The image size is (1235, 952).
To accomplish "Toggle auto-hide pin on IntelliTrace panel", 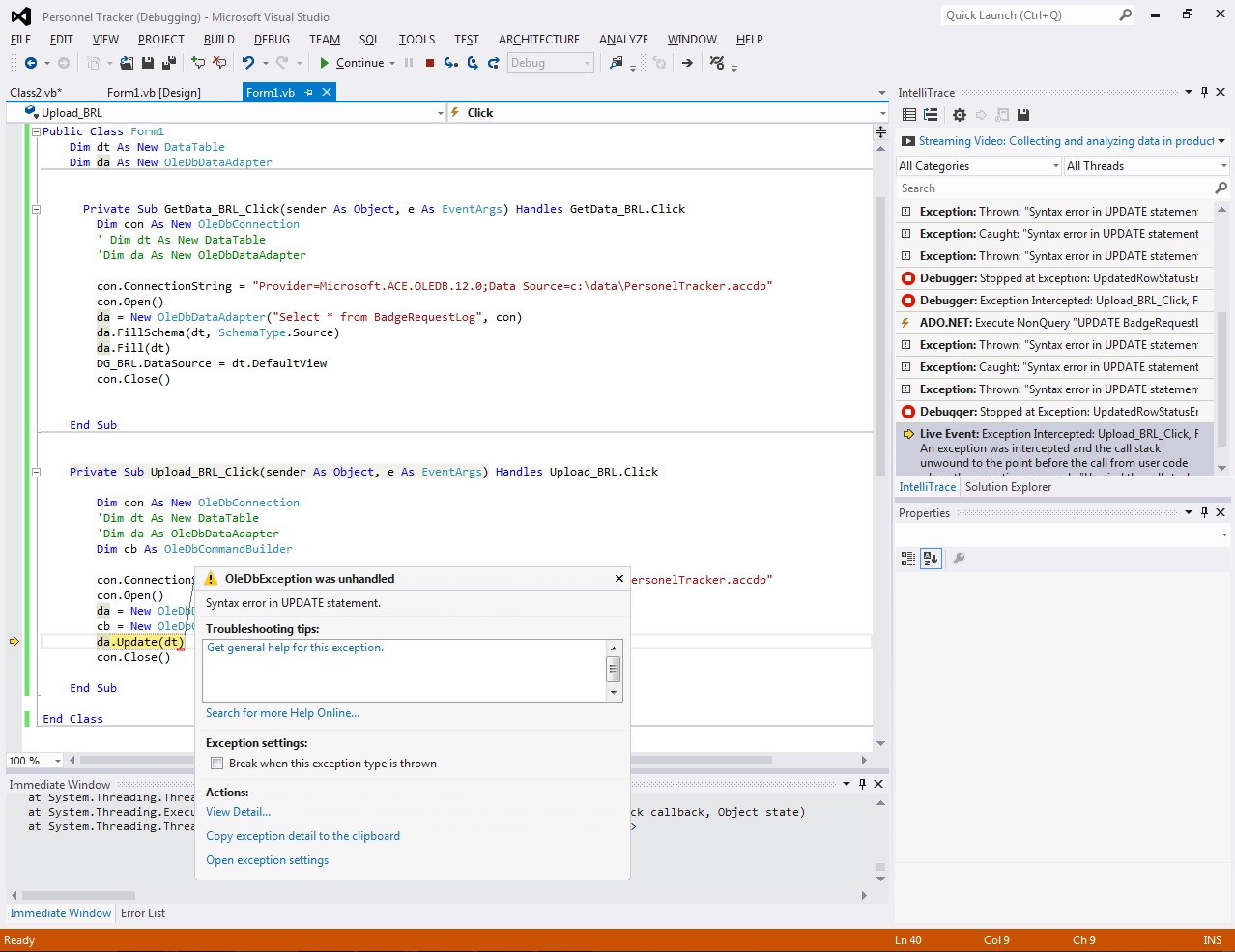I will point(1204,92).
